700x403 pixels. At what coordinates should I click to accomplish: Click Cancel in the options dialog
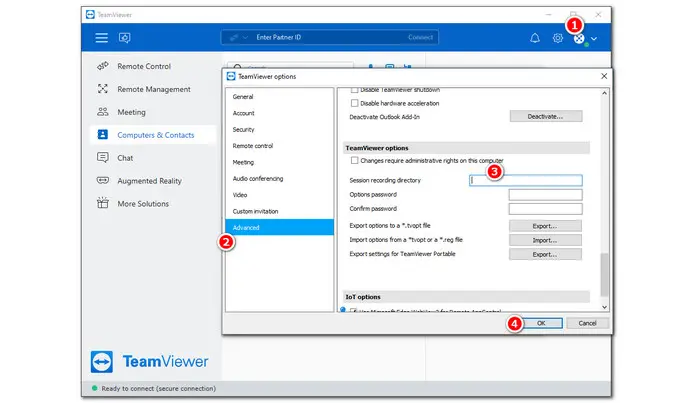click(x=587, y=323)
